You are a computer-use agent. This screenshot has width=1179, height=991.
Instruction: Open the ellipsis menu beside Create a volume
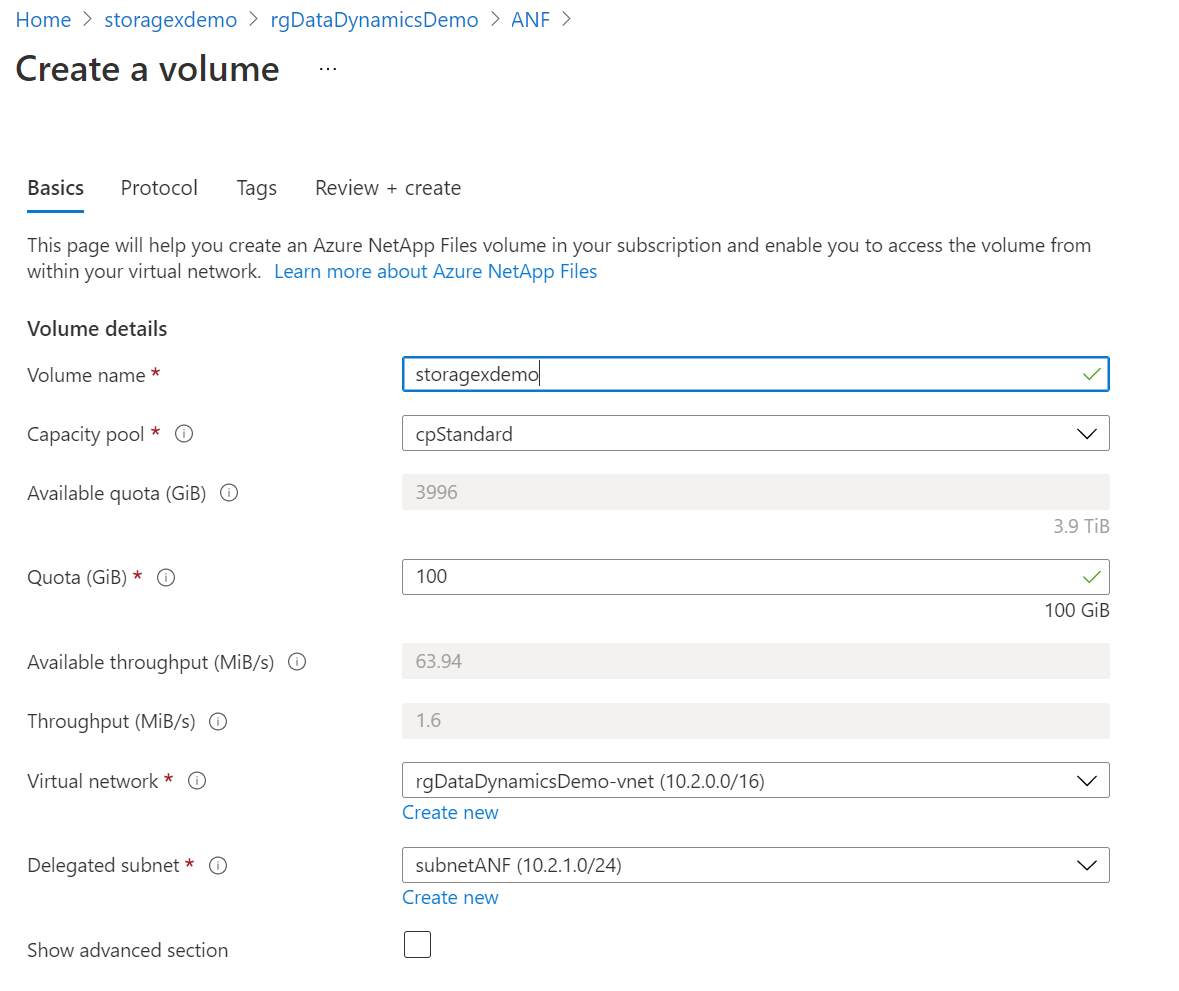pyautogui.click(x=326, y=69)
